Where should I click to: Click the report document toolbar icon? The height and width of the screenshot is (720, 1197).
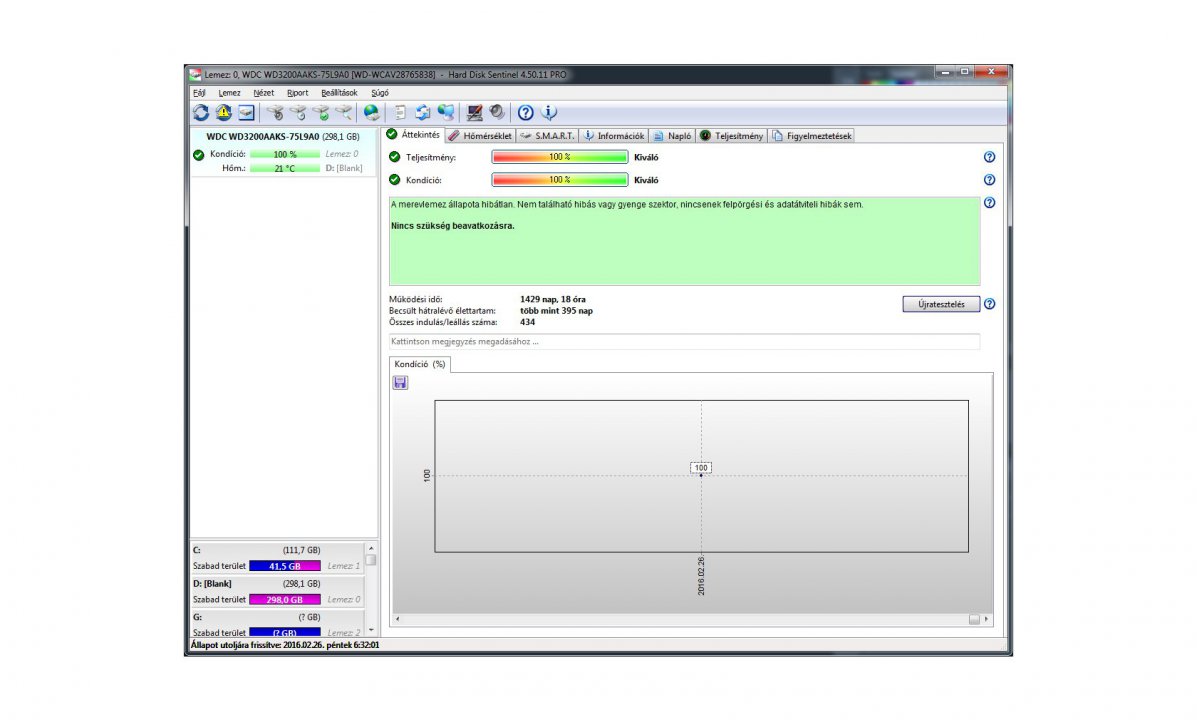click(400, 113)
